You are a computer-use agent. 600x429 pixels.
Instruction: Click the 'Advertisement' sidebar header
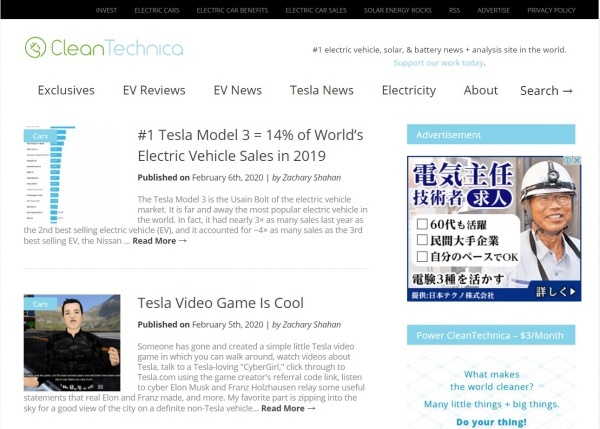click(x=491, y=134)
